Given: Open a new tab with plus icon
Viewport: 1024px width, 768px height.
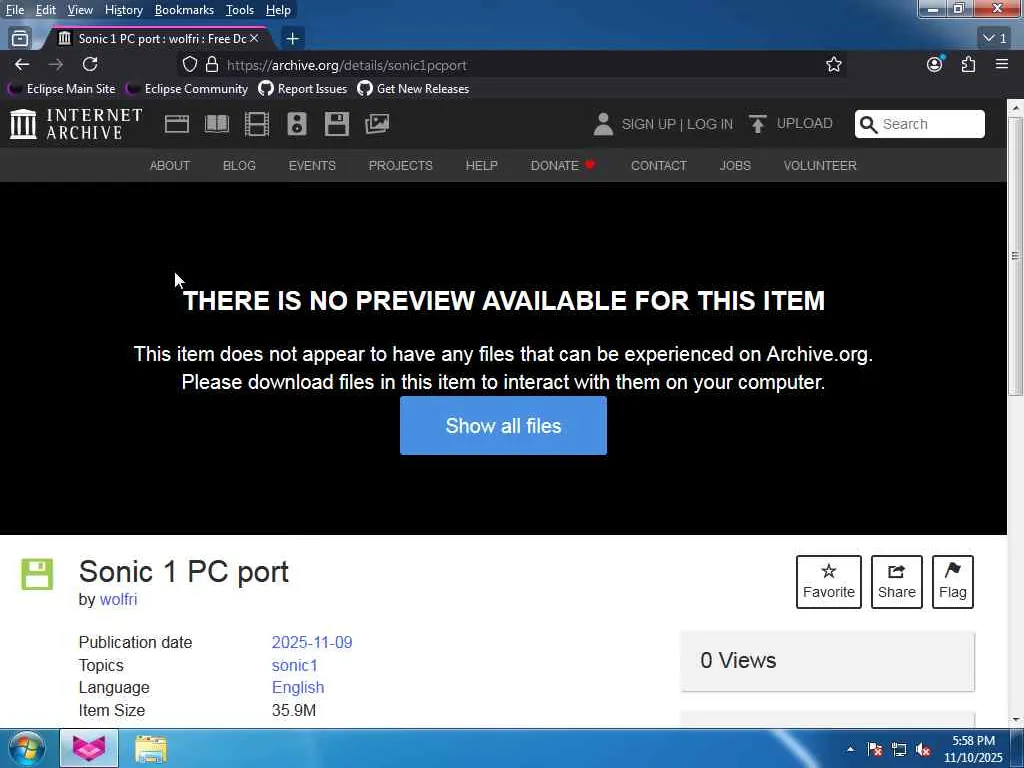Looking at the screenshot, I should pyautogui.click(x=293, y=39).
